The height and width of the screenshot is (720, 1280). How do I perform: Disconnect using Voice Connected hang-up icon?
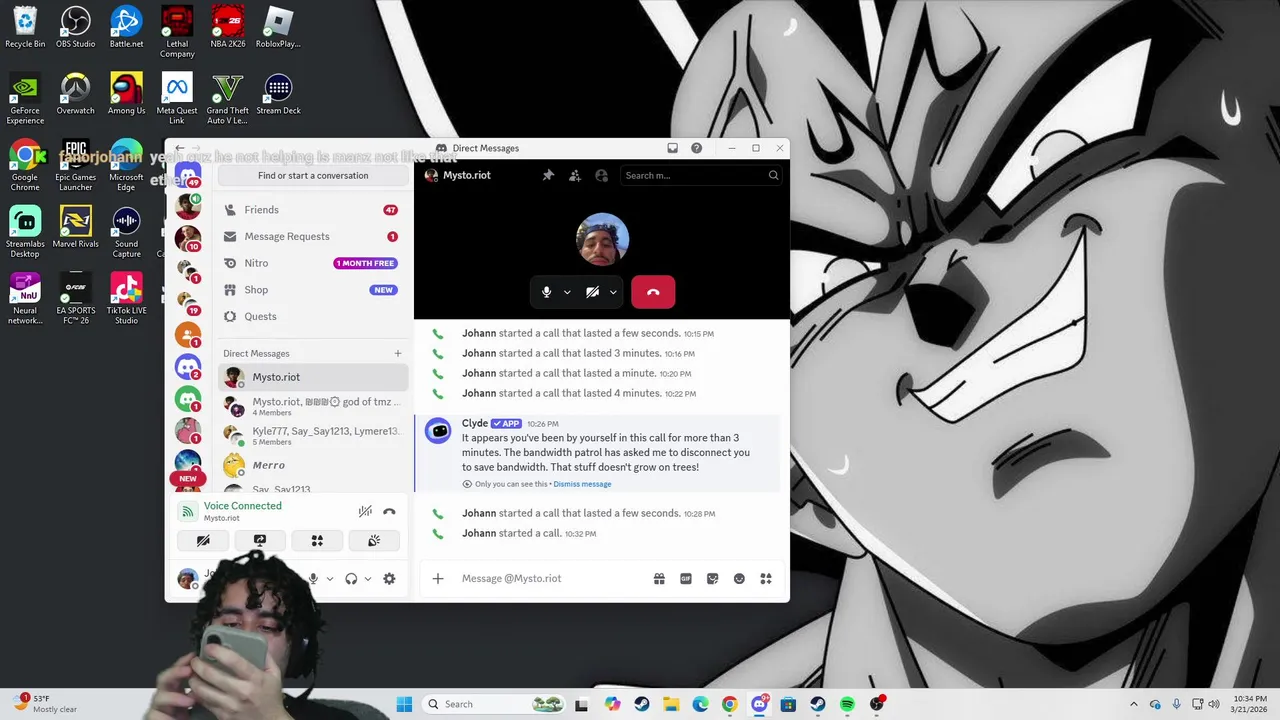coord(389,511)
